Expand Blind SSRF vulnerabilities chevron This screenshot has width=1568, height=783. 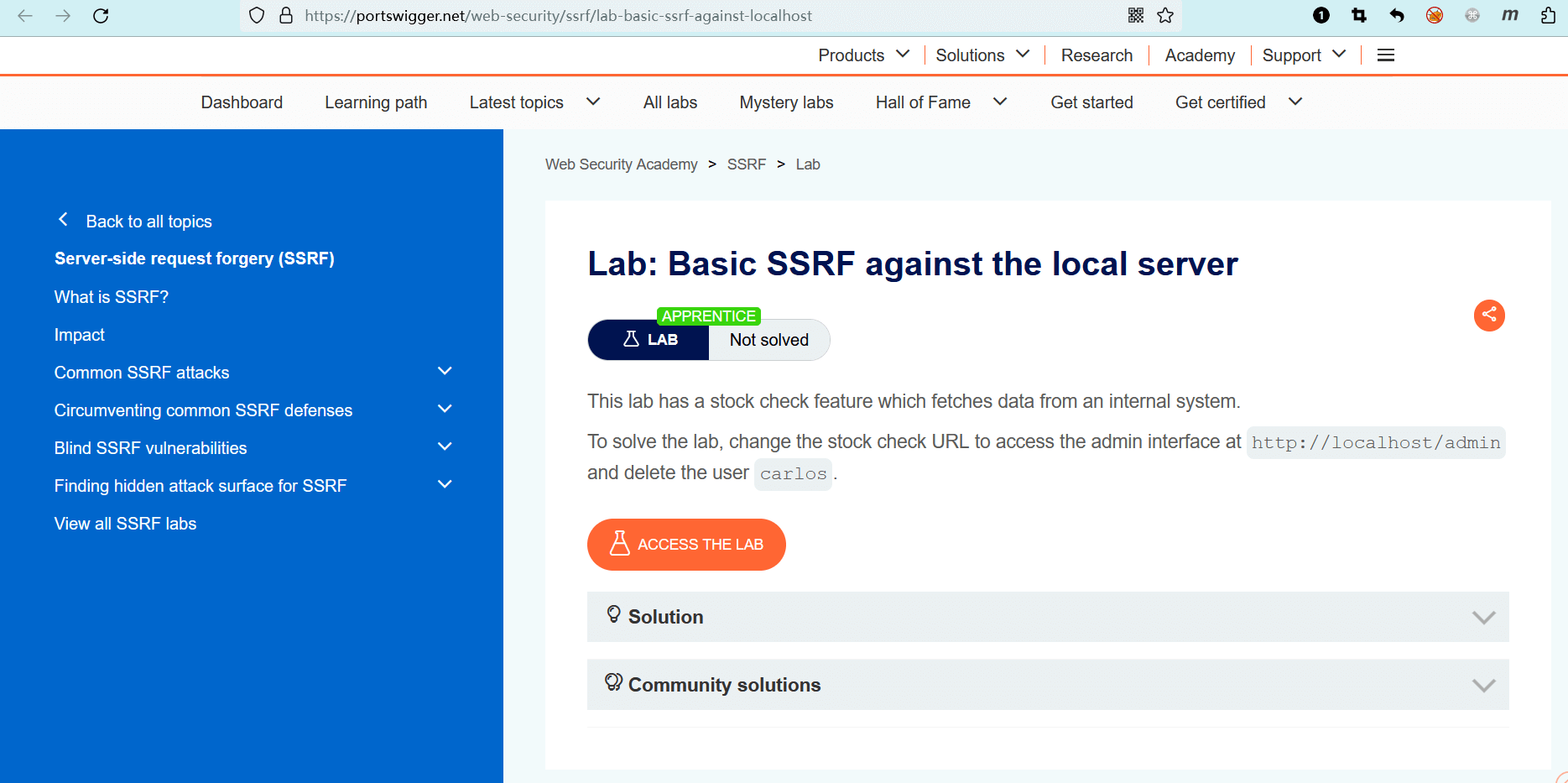[x=445, y=447]
